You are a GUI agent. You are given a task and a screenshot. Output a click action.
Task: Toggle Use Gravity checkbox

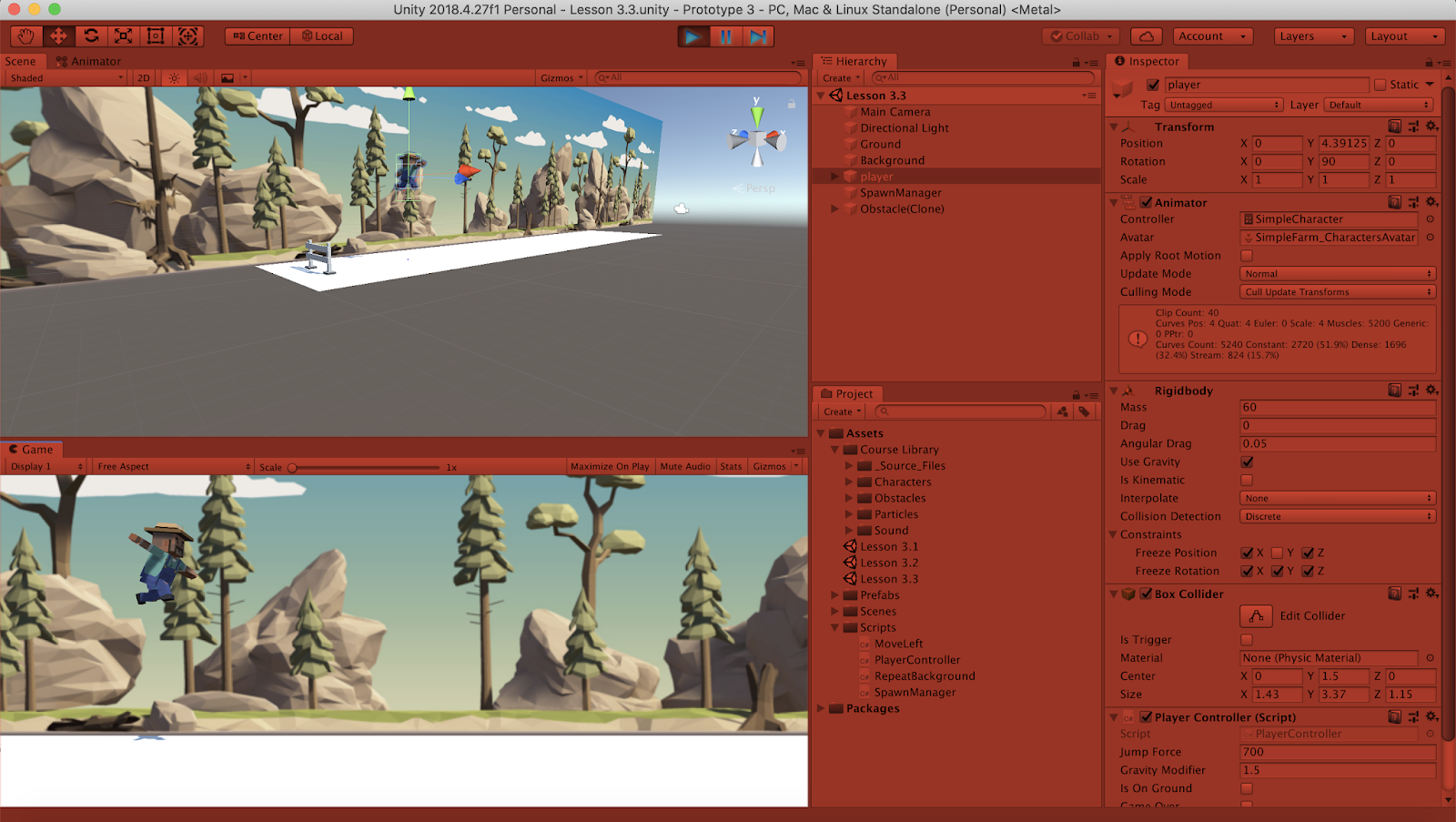tap(1247, 462)
